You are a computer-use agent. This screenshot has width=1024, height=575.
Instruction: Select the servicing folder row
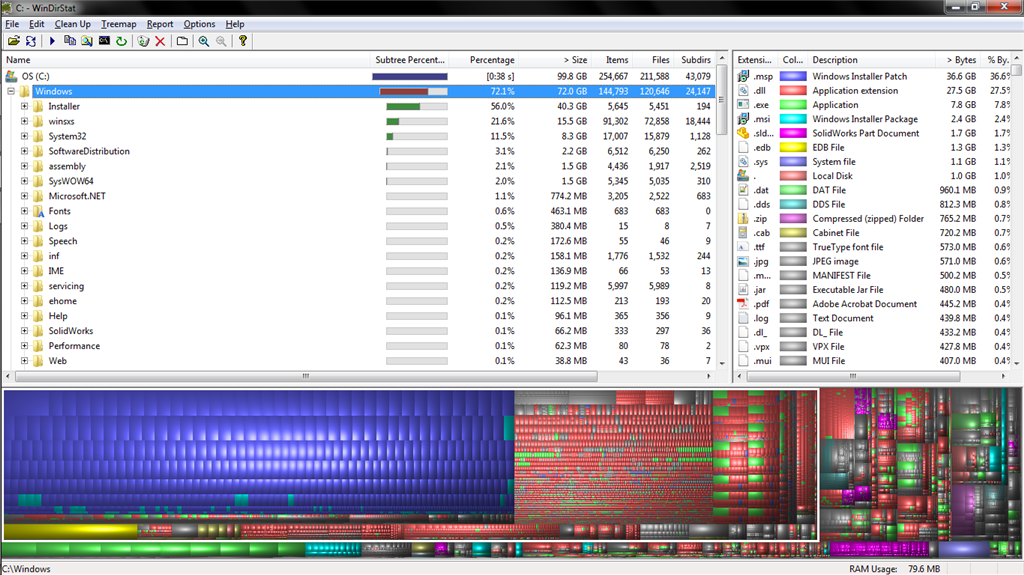(358, 286)
